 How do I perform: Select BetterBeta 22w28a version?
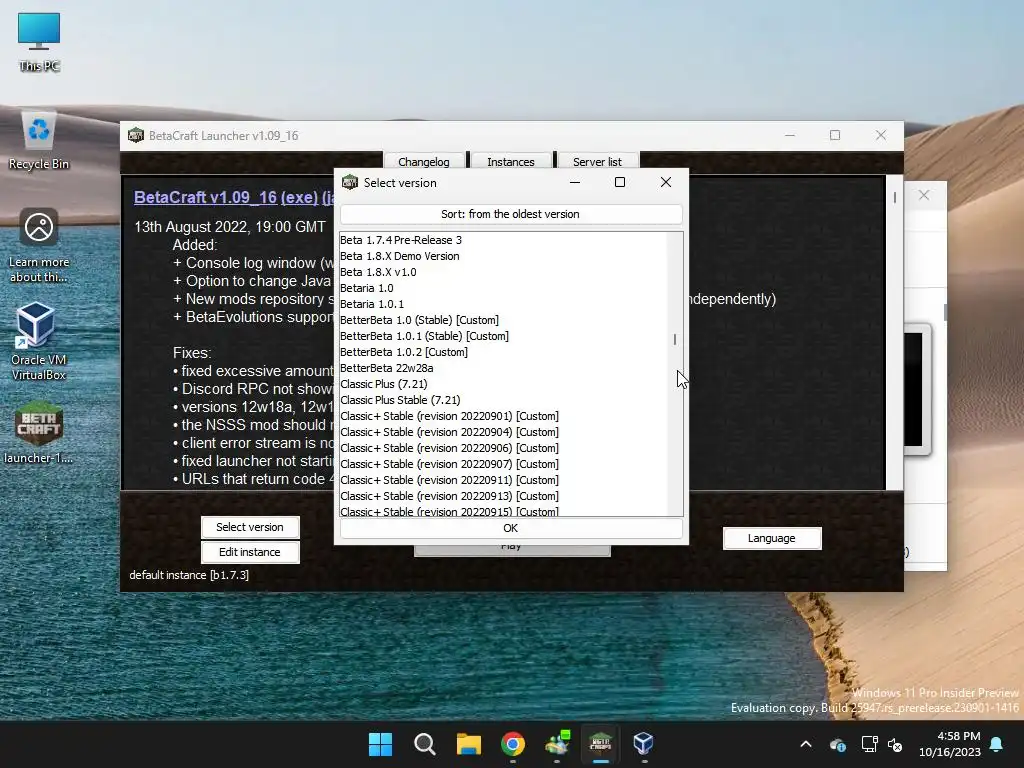[x=503, y=368]
